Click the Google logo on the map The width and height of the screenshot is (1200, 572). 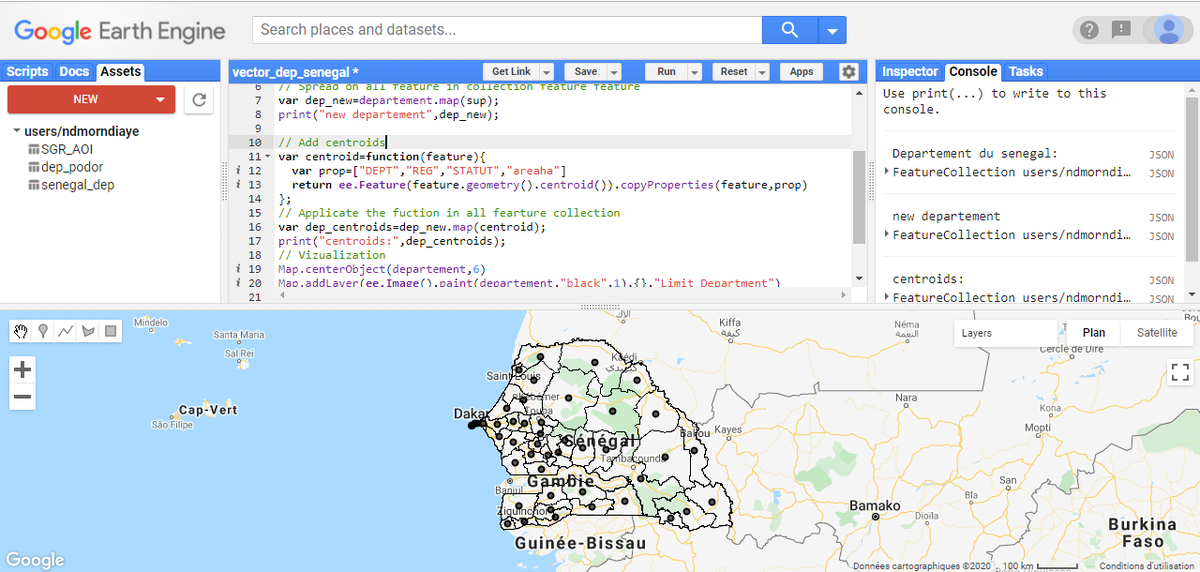click(35, 560)
